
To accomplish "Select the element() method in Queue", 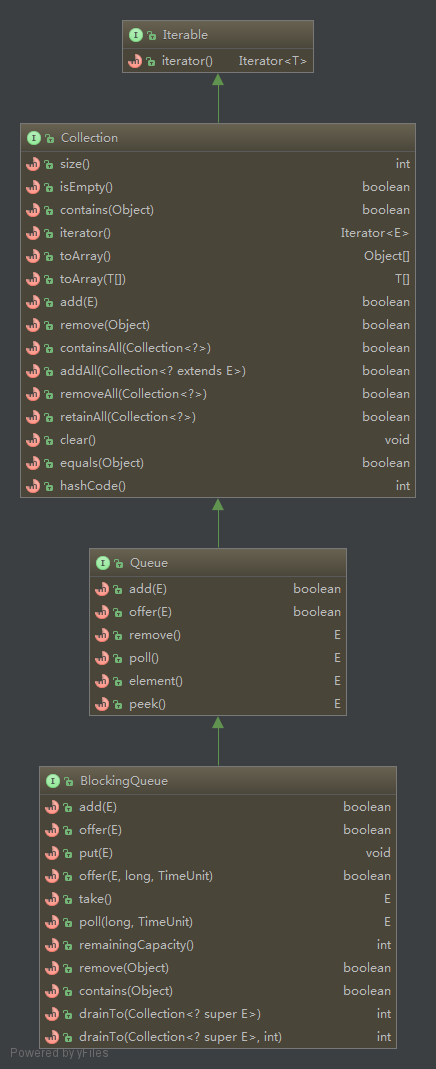I will 218,681.
